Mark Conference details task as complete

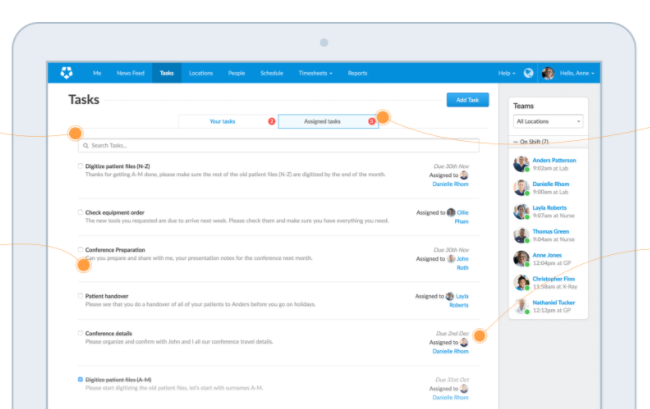(x=80, y=333)
